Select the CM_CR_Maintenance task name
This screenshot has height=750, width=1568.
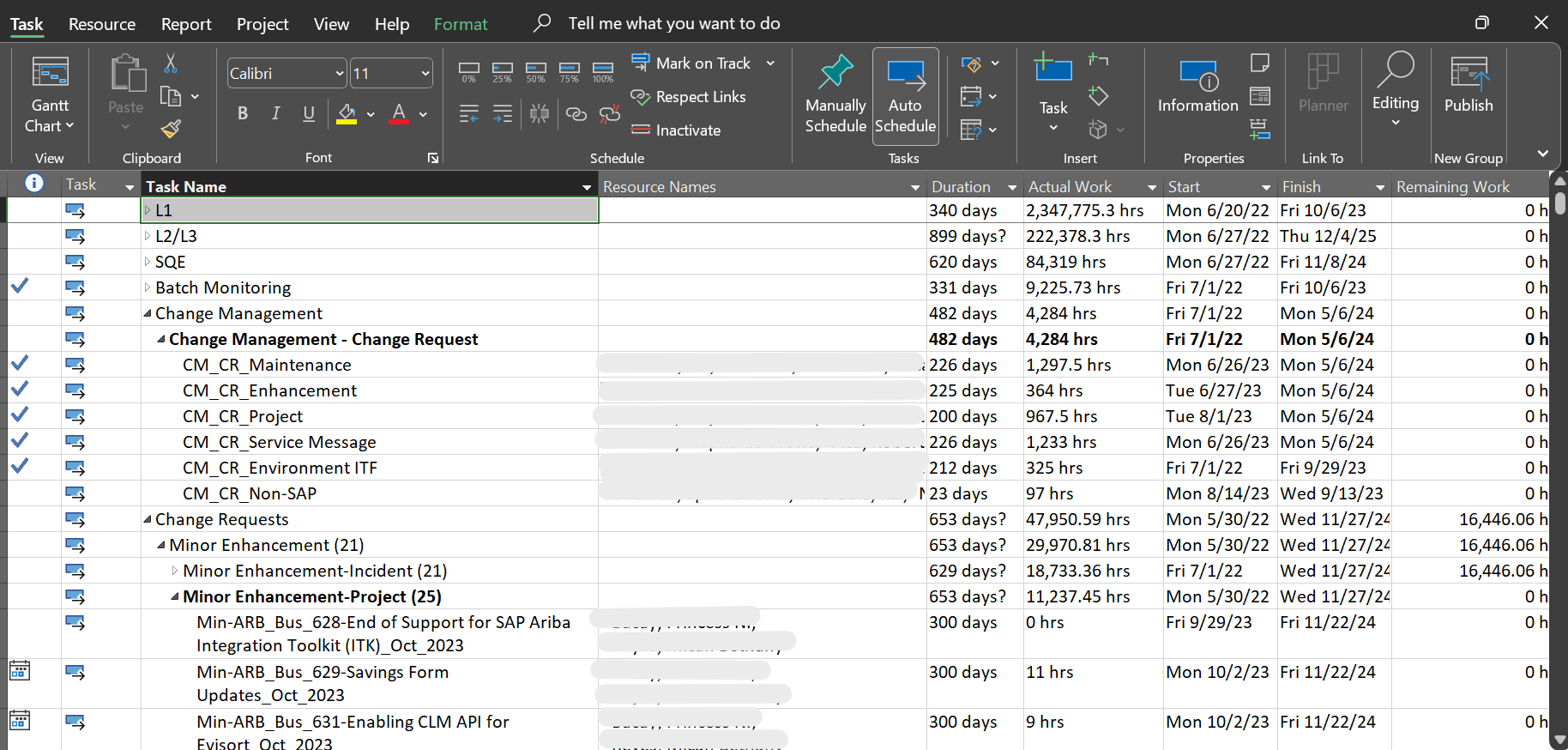(x=267, y=365)
